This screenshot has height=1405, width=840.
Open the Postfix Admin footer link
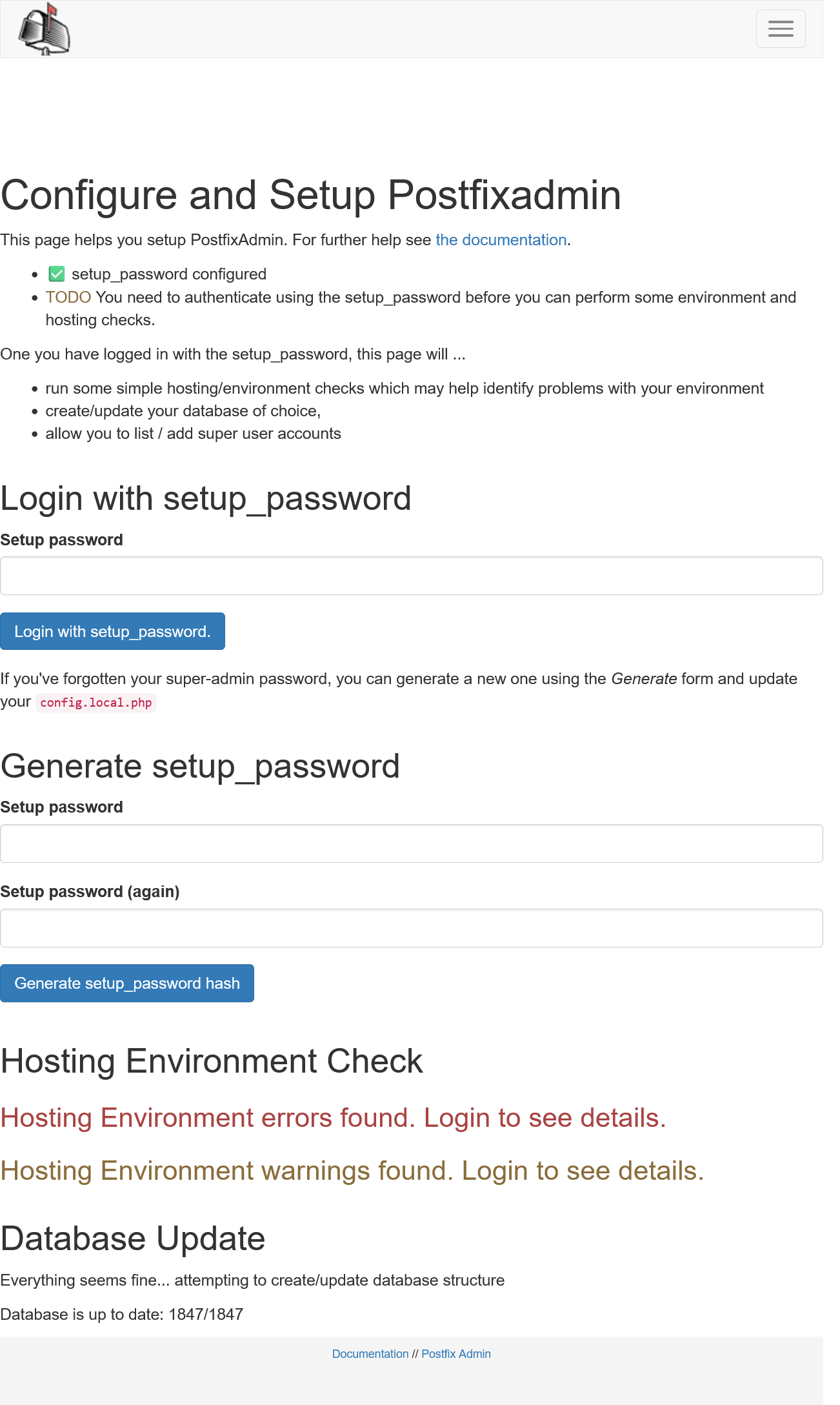click(x=456, y=1354)
